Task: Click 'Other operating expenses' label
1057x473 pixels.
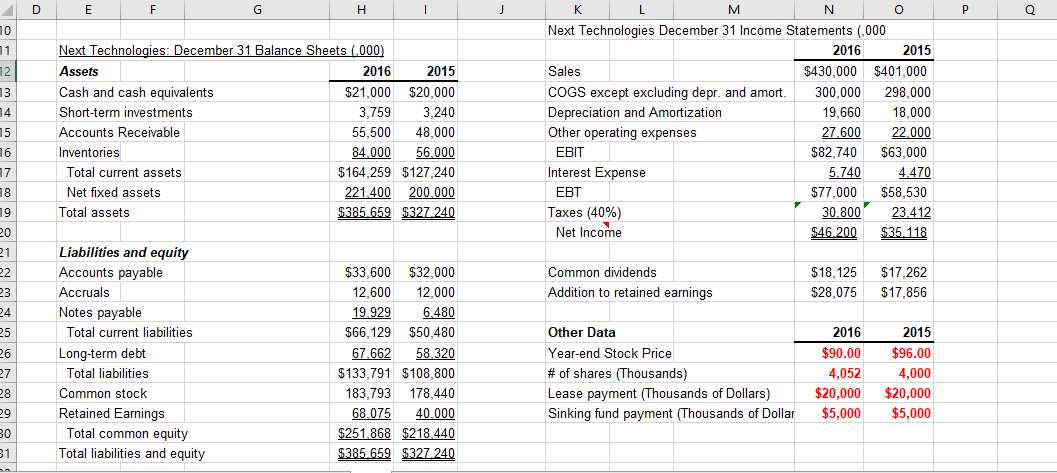Action: click(x=622, y=132)
